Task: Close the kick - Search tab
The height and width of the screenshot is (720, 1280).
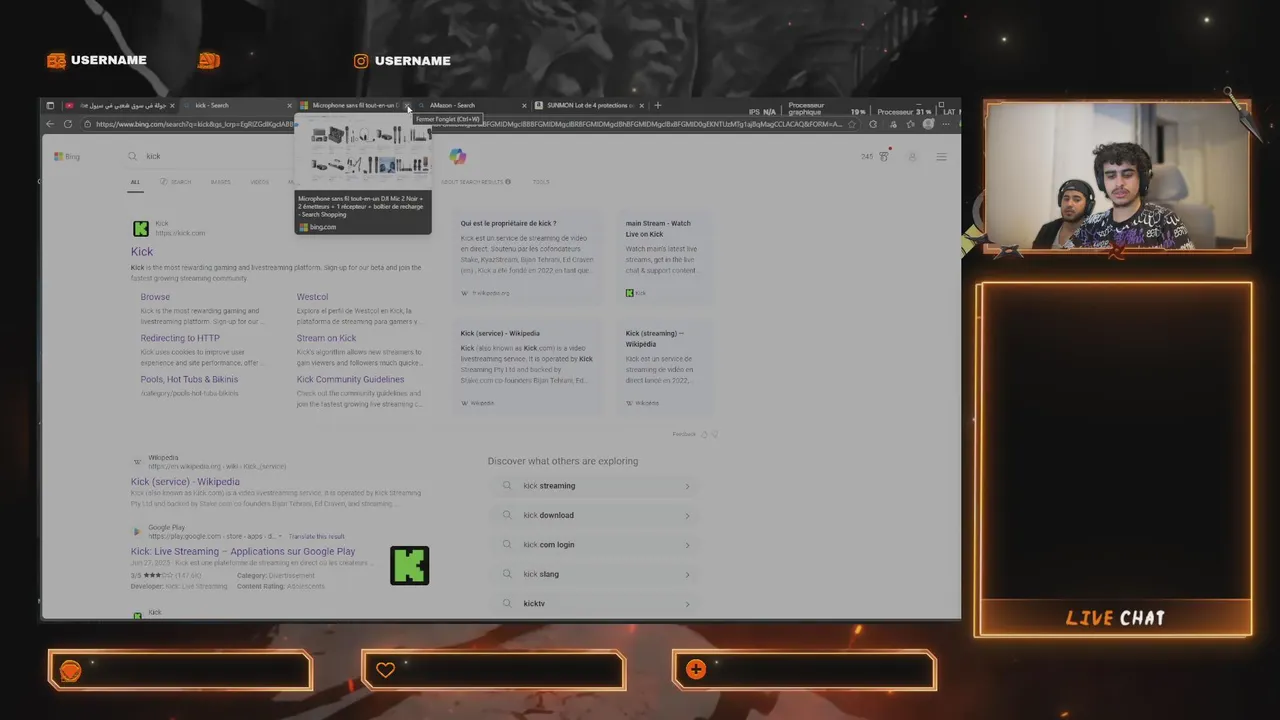Action: click(290, 105)
